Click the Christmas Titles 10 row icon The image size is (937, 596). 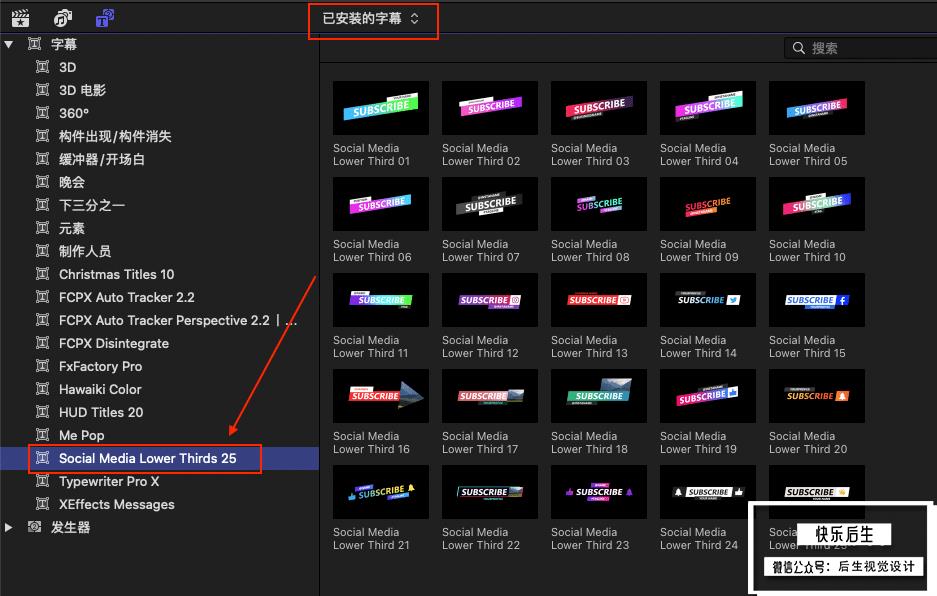(42, 274)
